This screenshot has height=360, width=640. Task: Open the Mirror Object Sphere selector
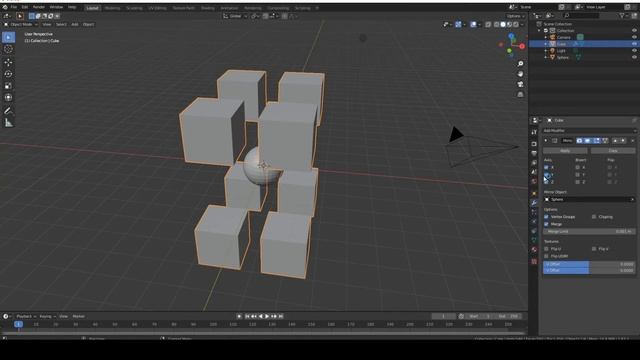589,199
